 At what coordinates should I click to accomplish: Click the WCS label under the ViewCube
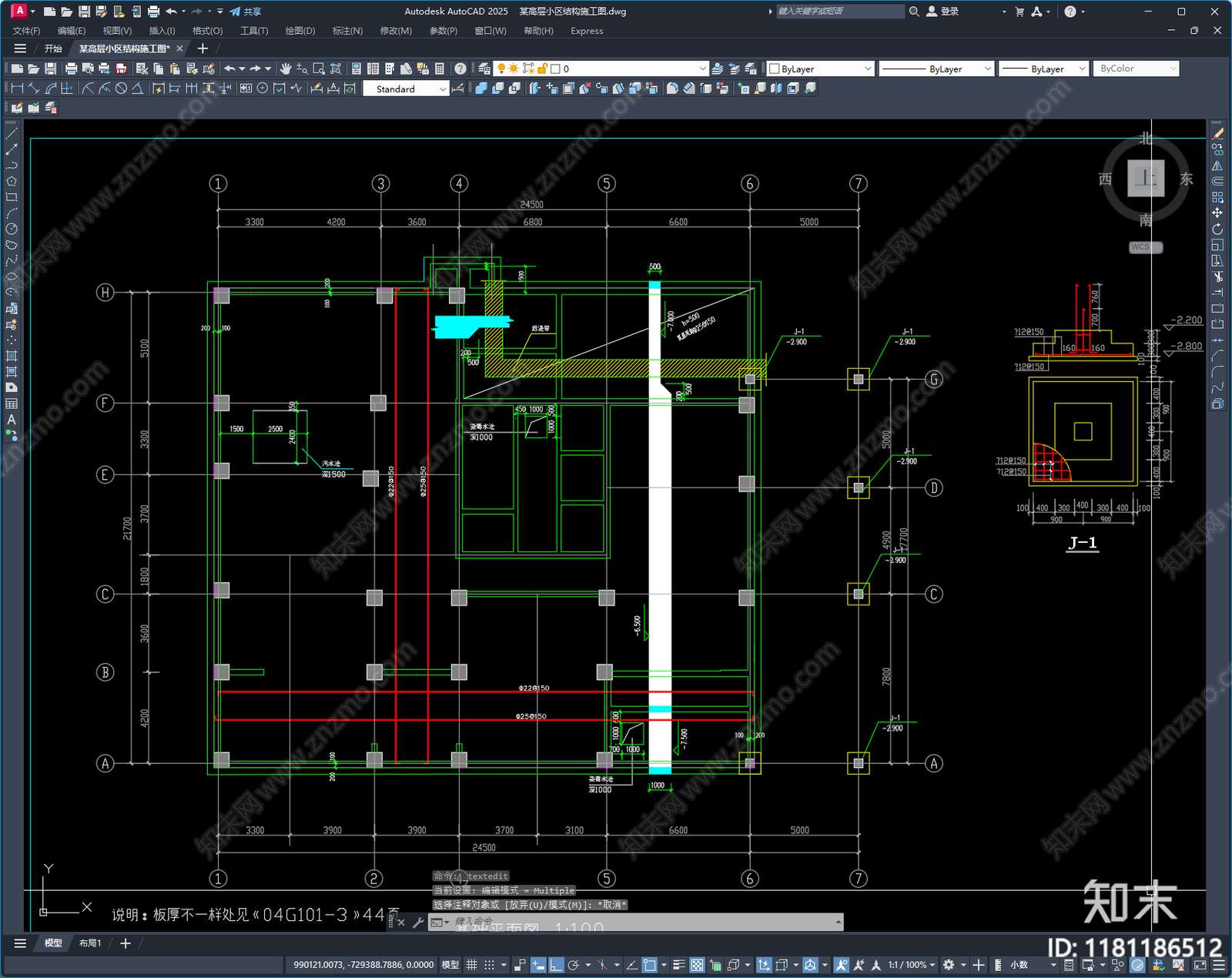1146,247
